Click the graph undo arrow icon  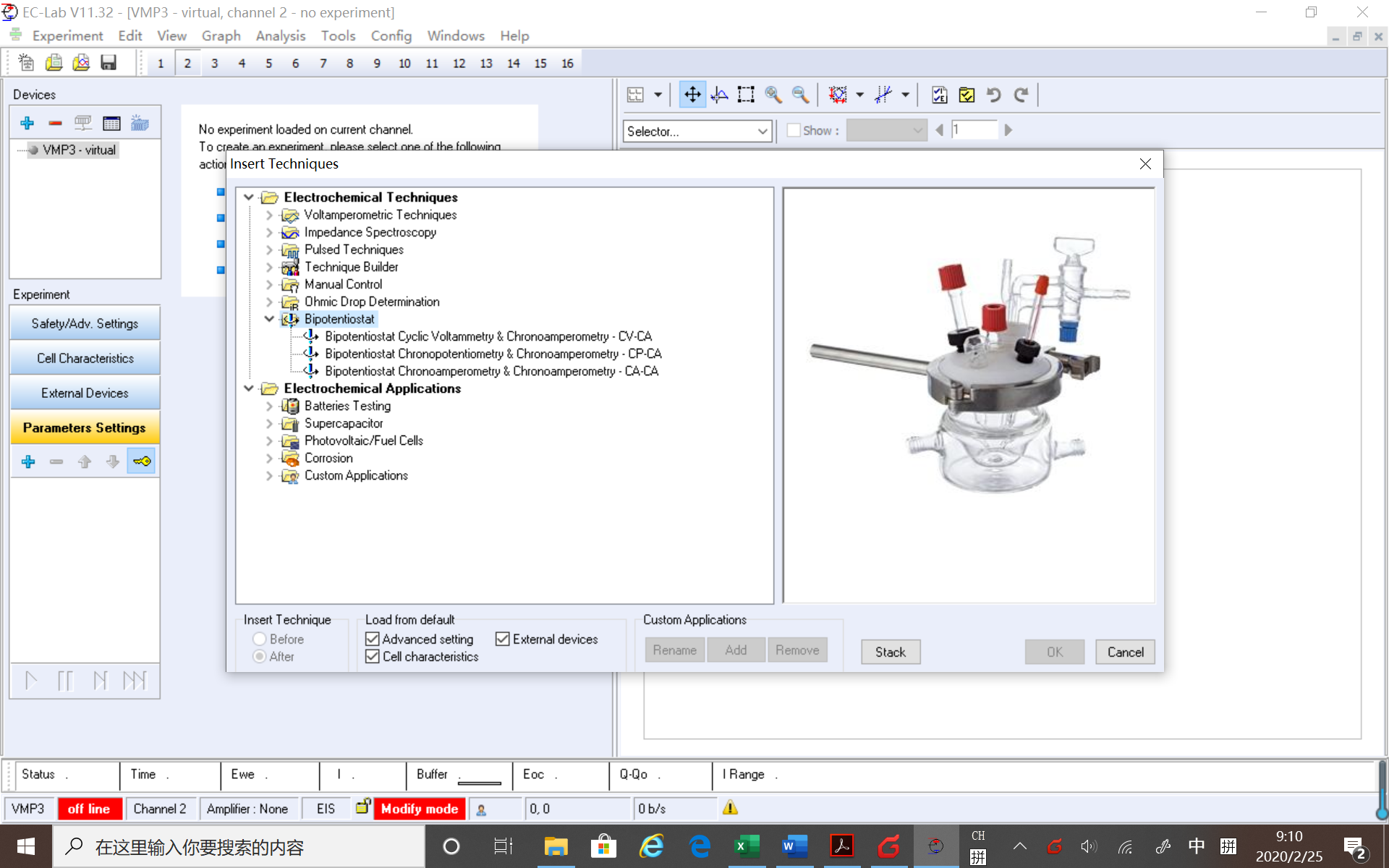coord(993,95)
